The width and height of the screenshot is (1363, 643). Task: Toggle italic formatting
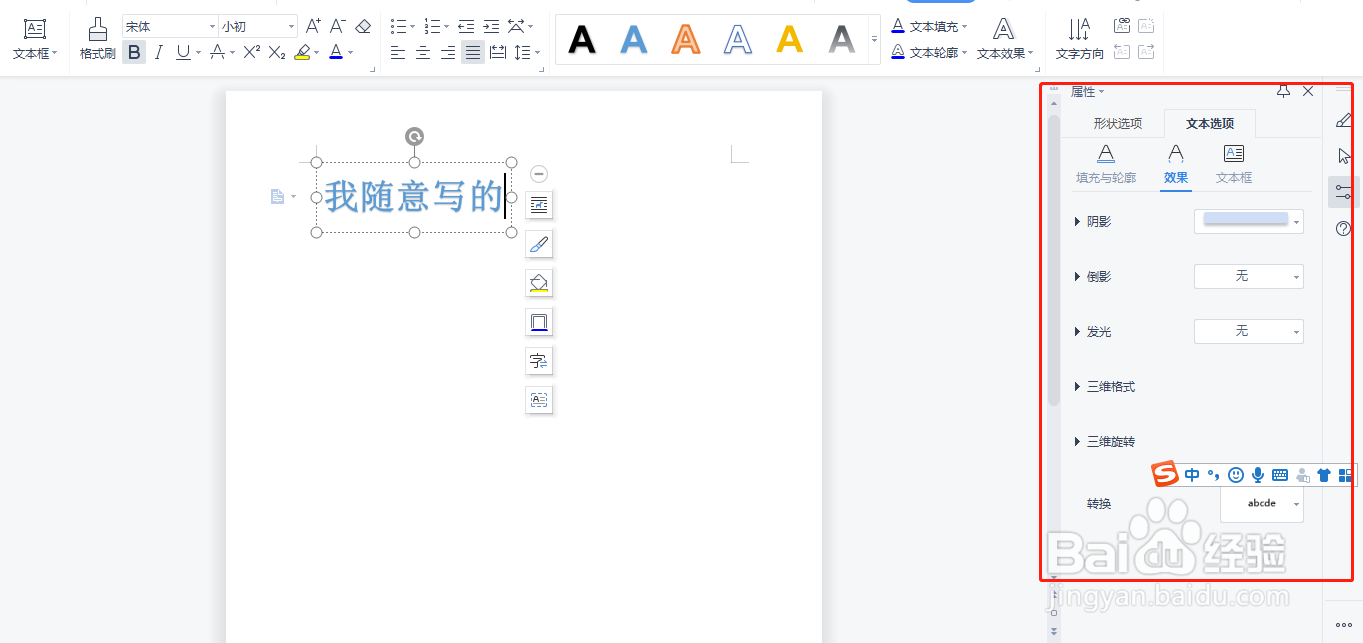point(158,52)
